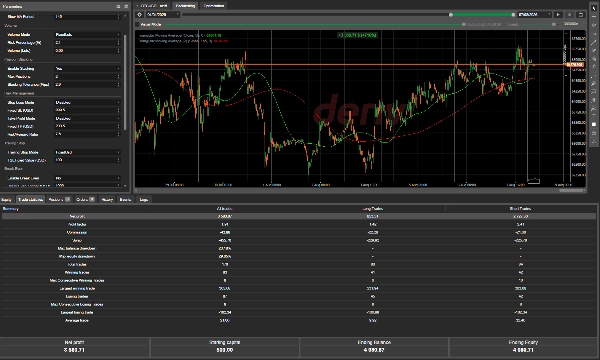Click the visual mode playback progress handle
Image resolution: width=600 pixels, height=360 pixels.
point(464,24)
